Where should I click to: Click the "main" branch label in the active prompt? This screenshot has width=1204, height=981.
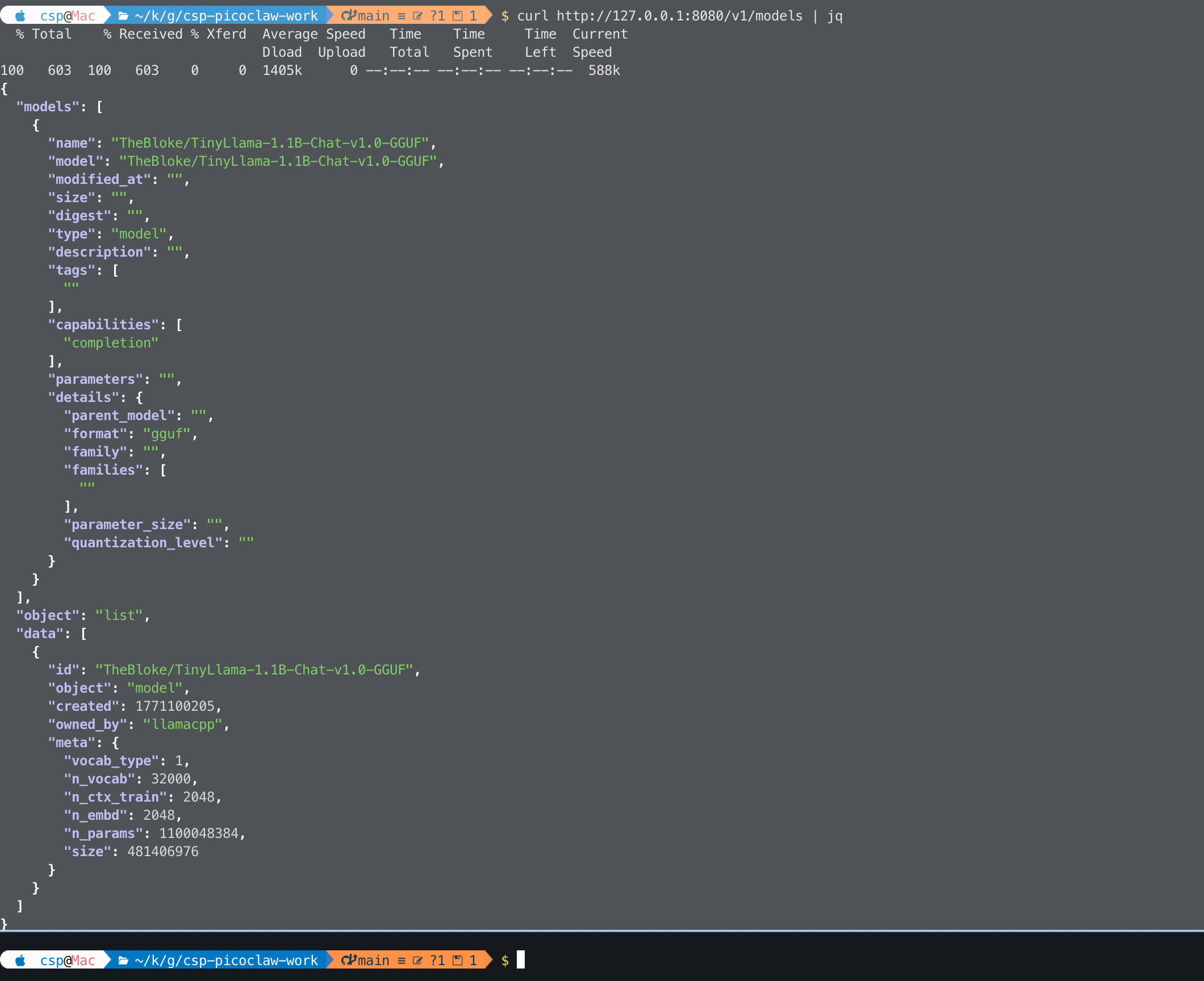tap(374, 960)
